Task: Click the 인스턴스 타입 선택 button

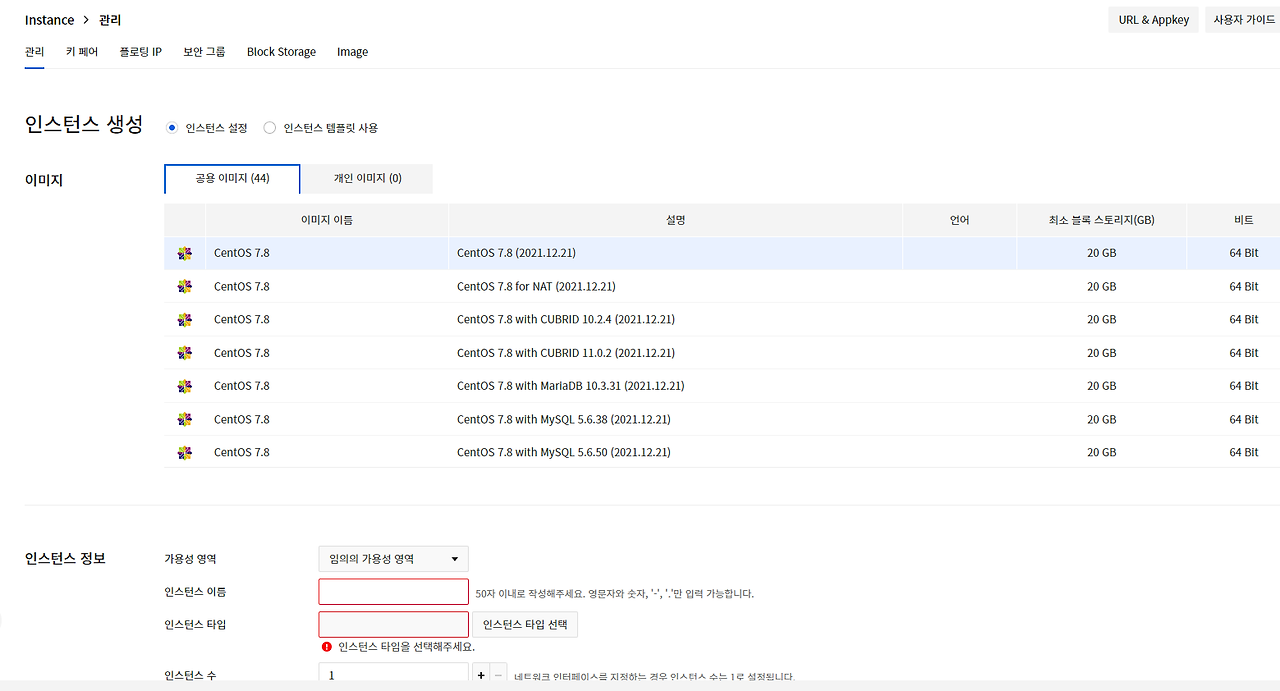Action: [x=525, y=625]
